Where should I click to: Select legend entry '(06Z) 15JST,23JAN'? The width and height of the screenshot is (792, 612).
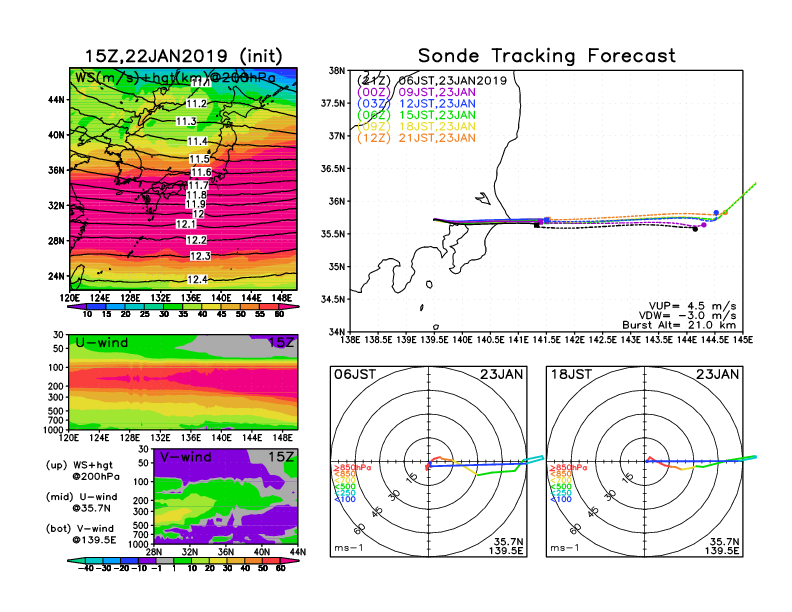pyautogui.click(x=416, y=115)
